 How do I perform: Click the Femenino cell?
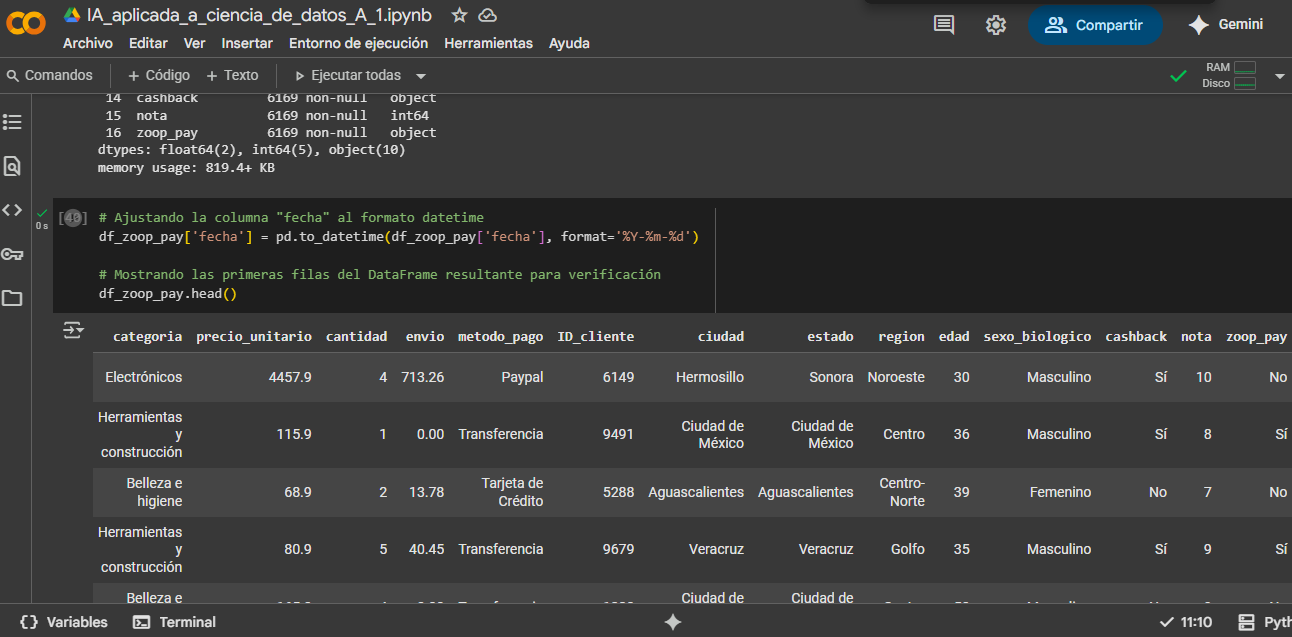1060,492
